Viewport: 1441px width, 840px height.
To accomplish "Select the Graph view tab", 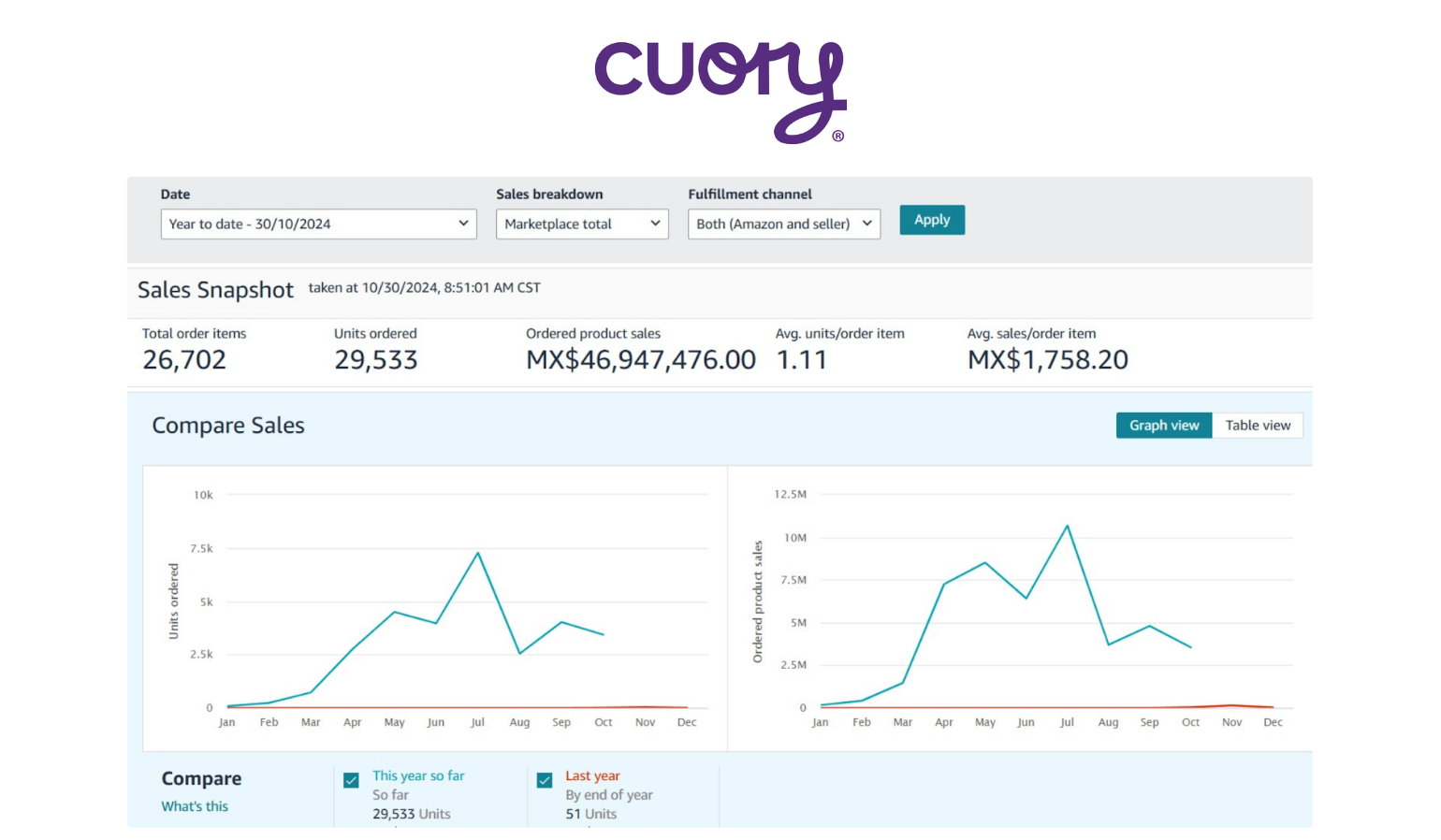I will coord(1163,425).
